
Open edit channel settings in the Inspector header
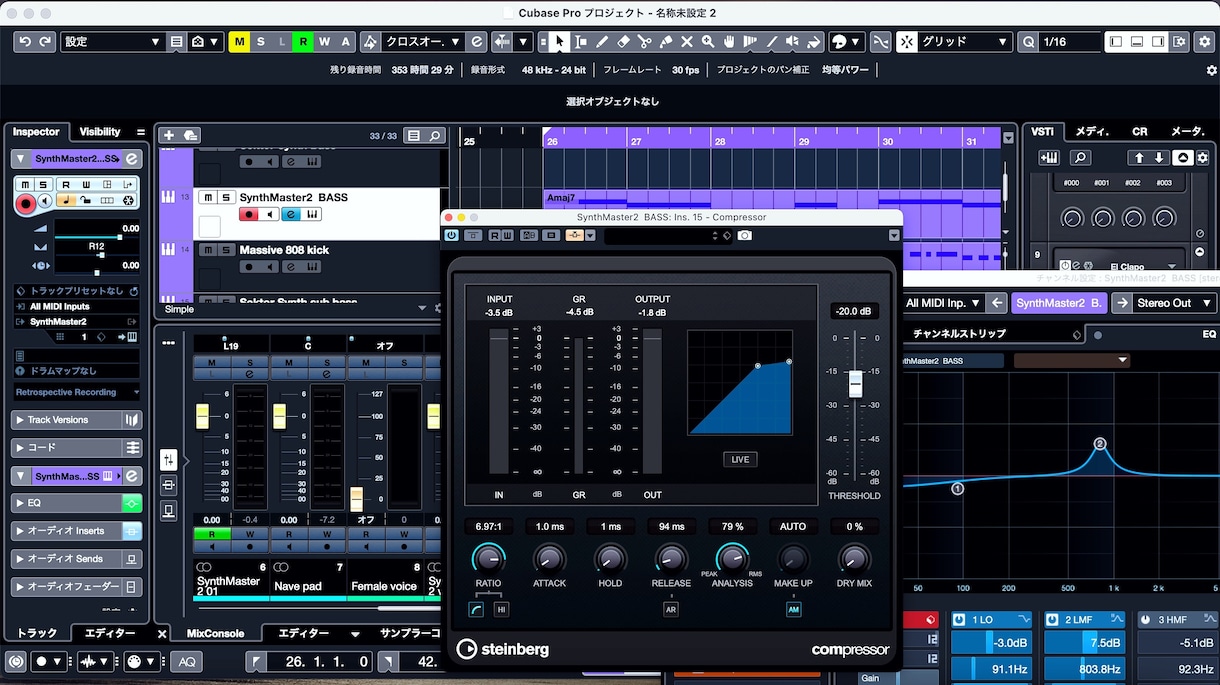tap(131, 159)
